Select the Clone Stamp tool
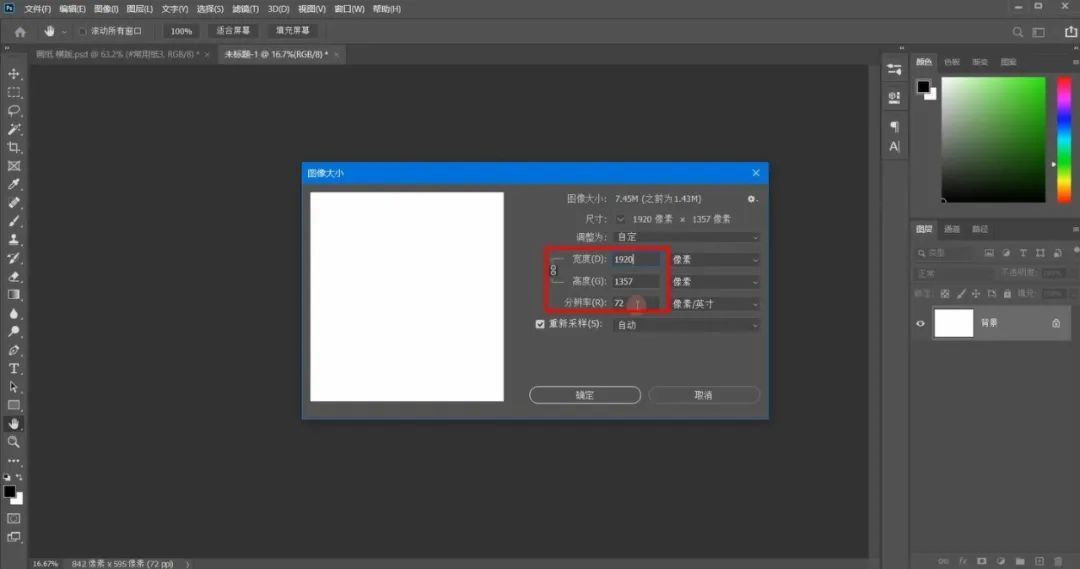Image resolution: width=1080 pixels, height=569 pixels. 14,240
